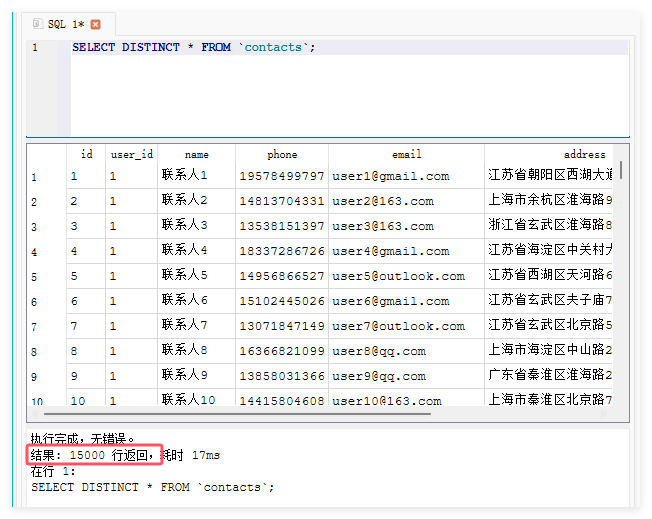Image resolution: width=652 pixels, height=519 pixels.
Task: Click address 广东省秦淮区淮海路 cell
Action: tap(550, 375)
